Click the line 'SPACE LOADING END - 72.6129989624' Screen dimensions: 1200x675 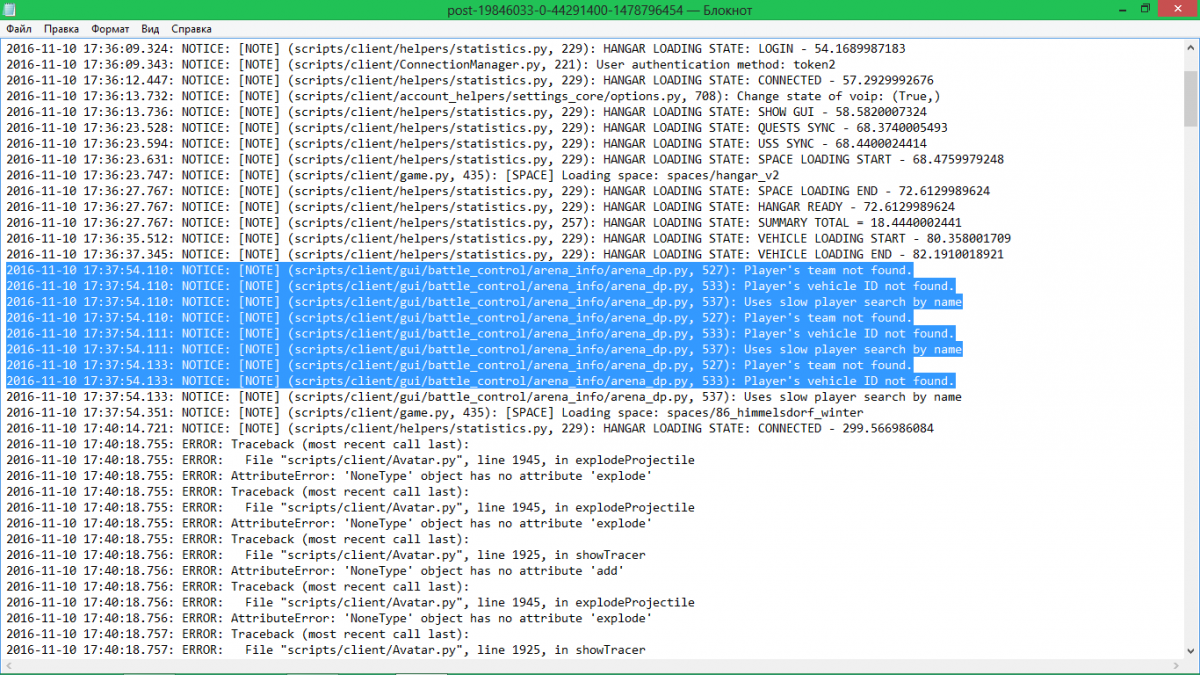tap(498, 191)
